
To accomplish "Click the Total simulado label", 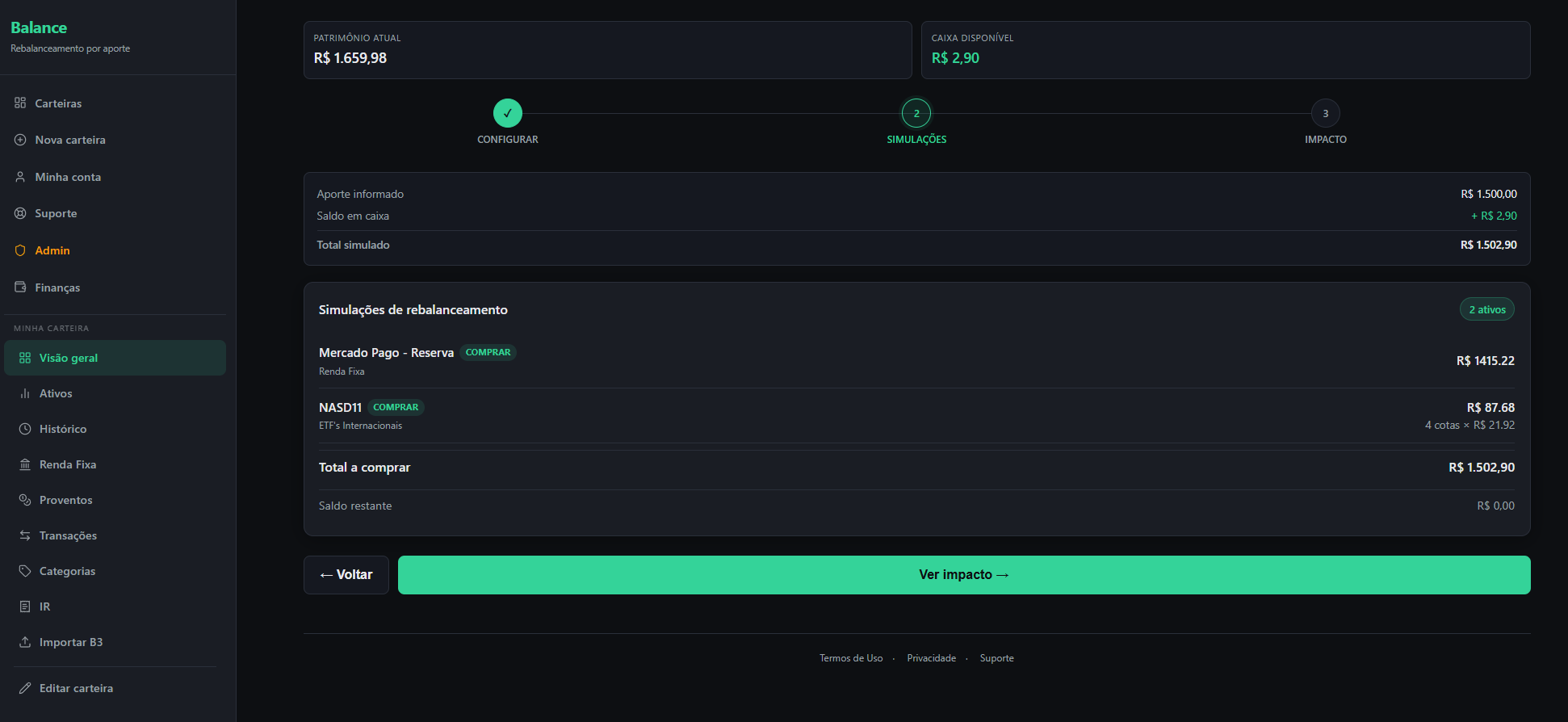I will click(353, 245).
